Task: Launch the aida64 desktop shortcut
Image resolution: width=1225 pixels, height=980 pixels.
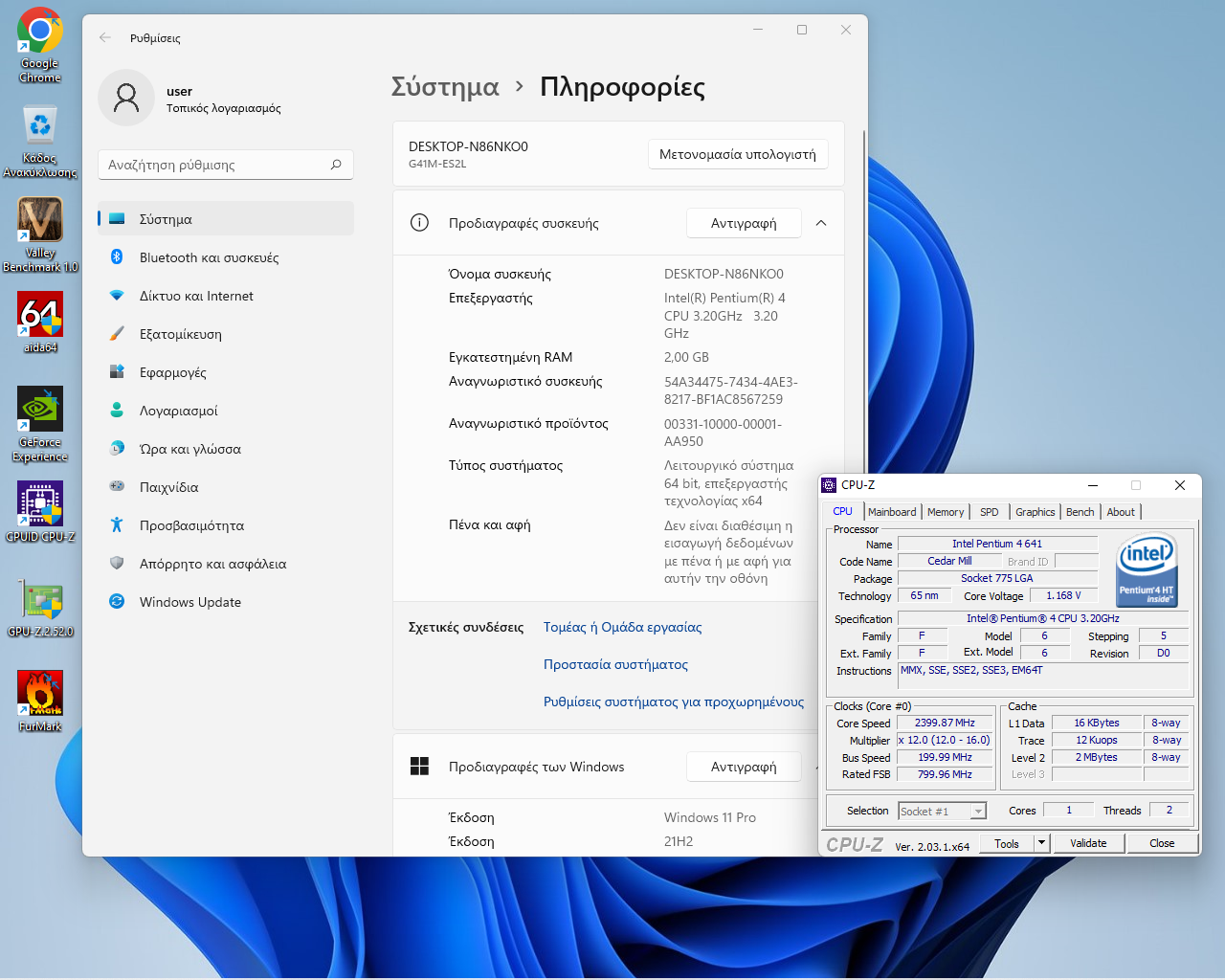Action: click(40, 322)
